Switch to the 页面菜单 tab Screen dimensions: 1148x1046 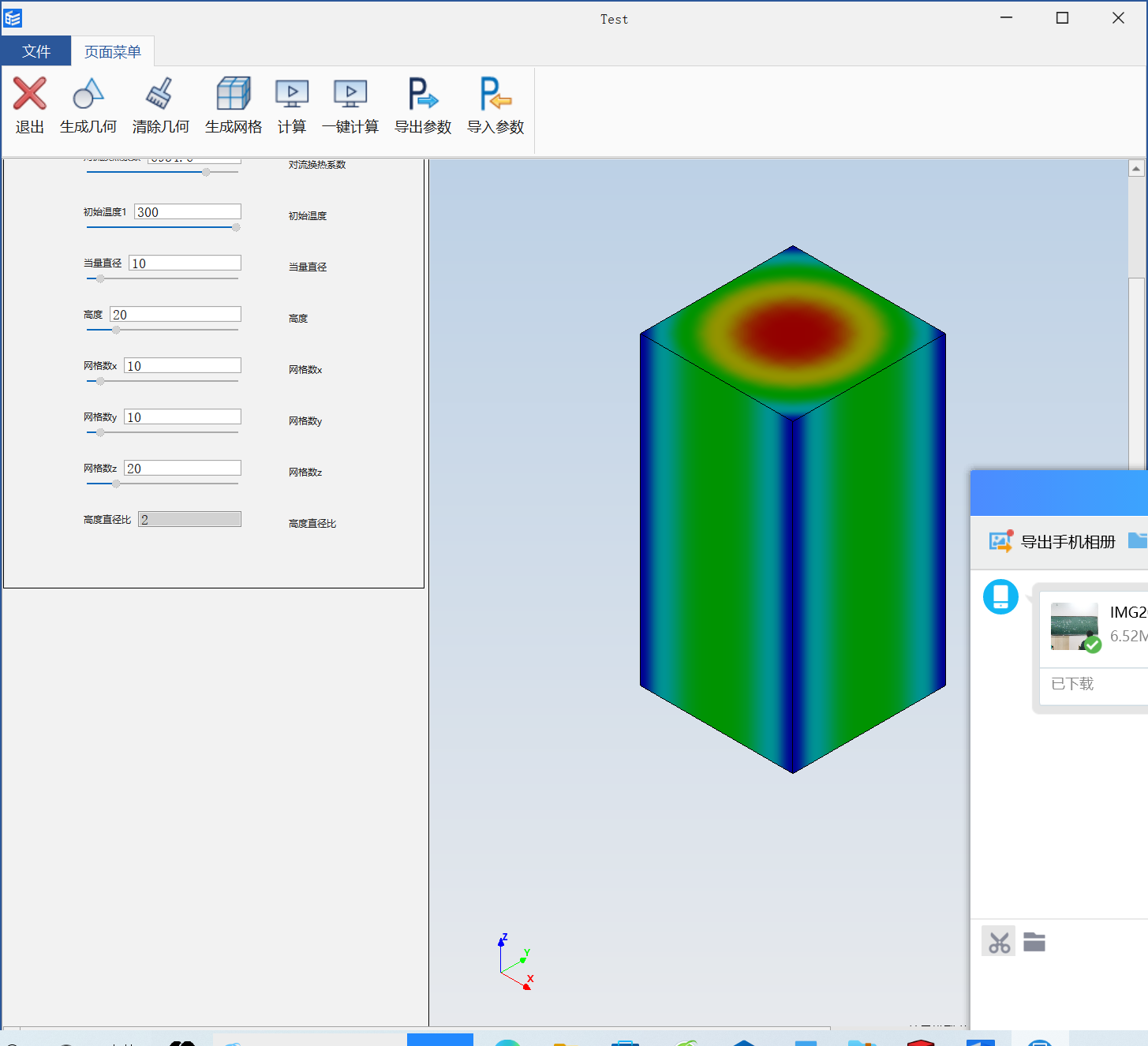point(113,51)
